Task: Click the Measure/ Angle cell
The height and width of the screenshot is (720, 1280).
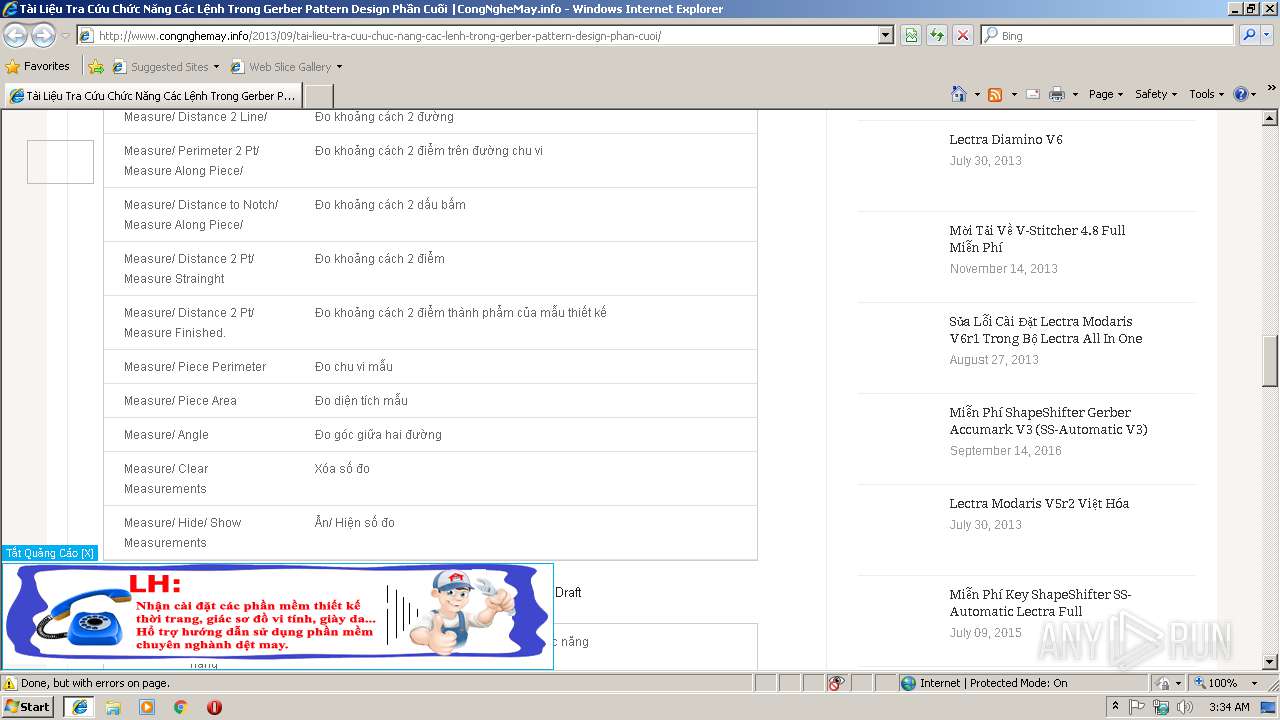Action: point(166,435)
